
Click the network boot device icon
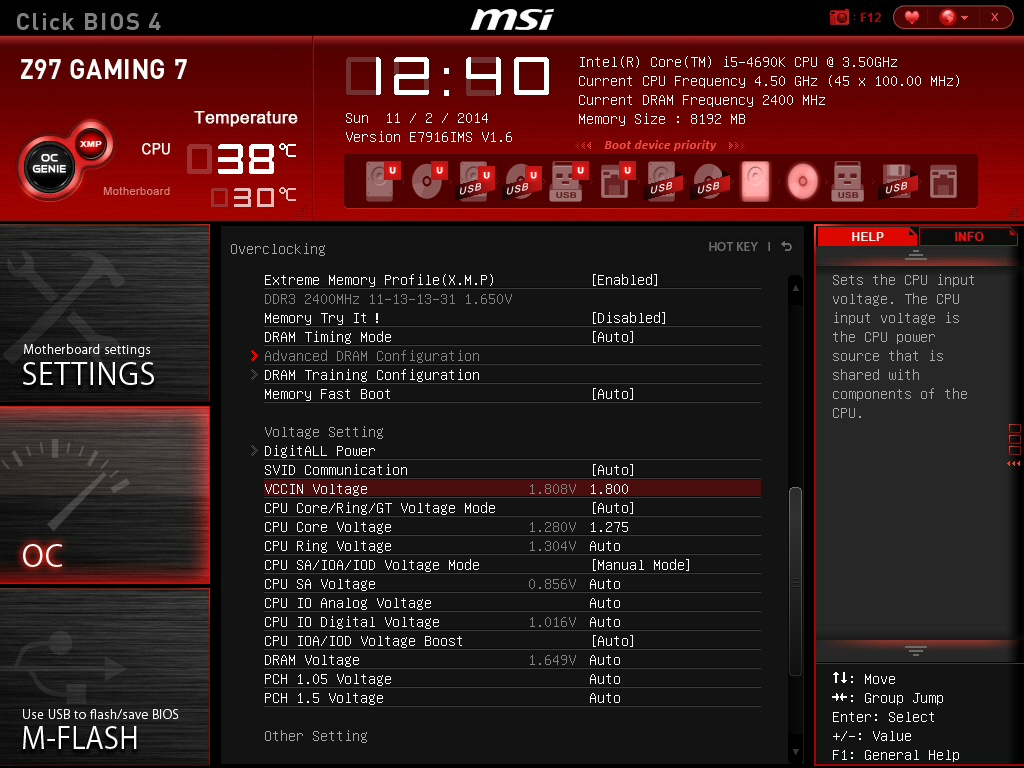(945, 180)
